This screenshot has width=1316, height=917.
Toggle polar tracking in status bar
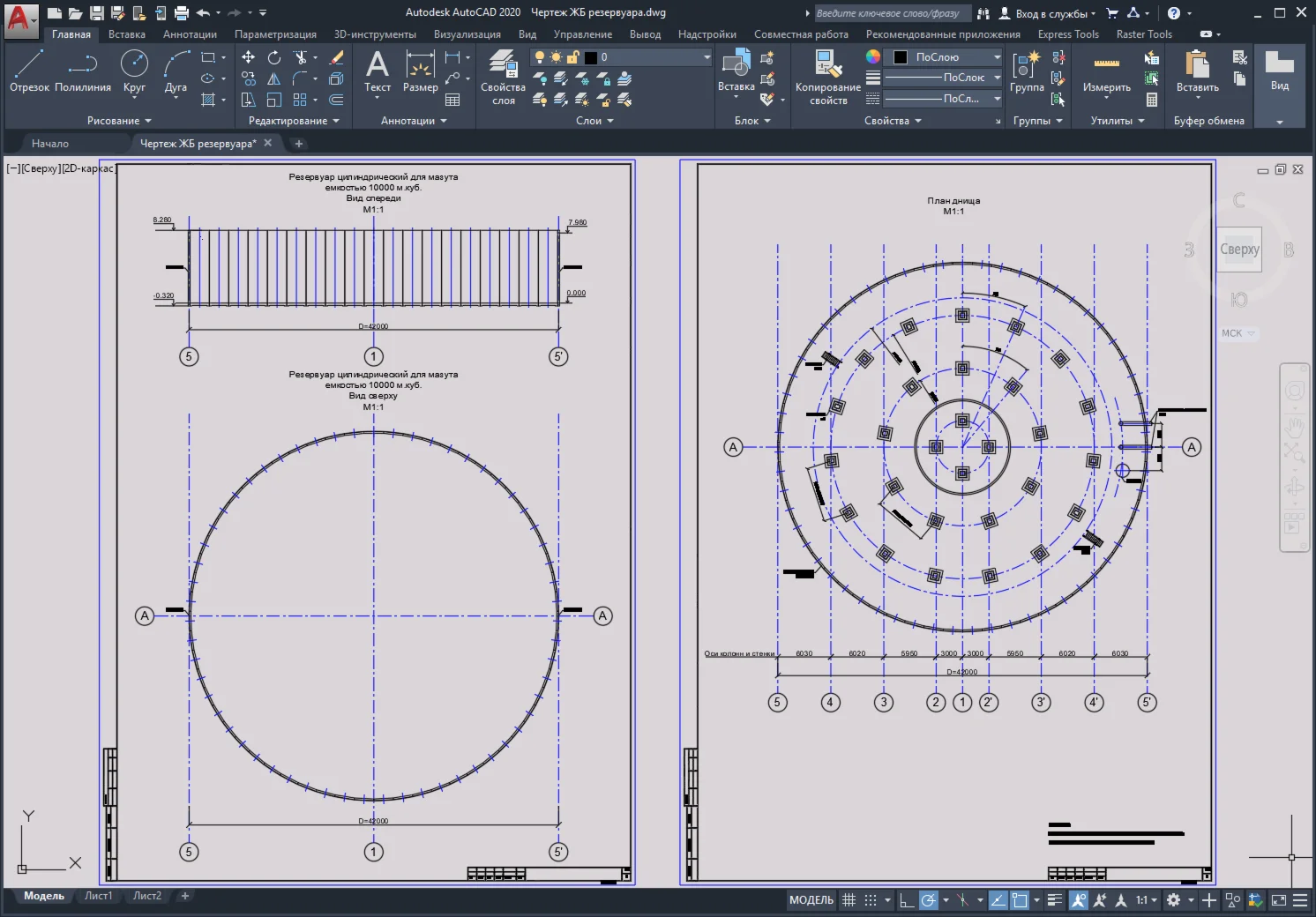pos(928,900)
